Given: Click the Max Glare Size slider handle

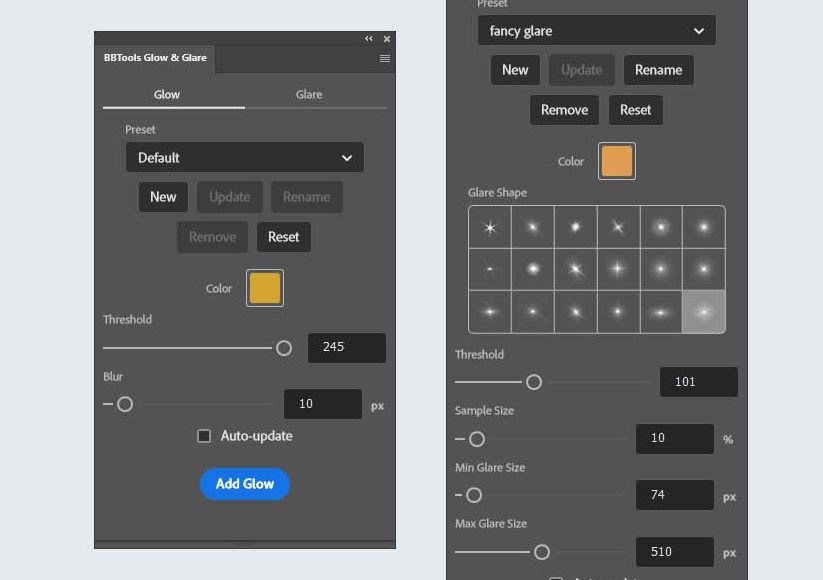Looking at the screenshot, I should 542,552.
